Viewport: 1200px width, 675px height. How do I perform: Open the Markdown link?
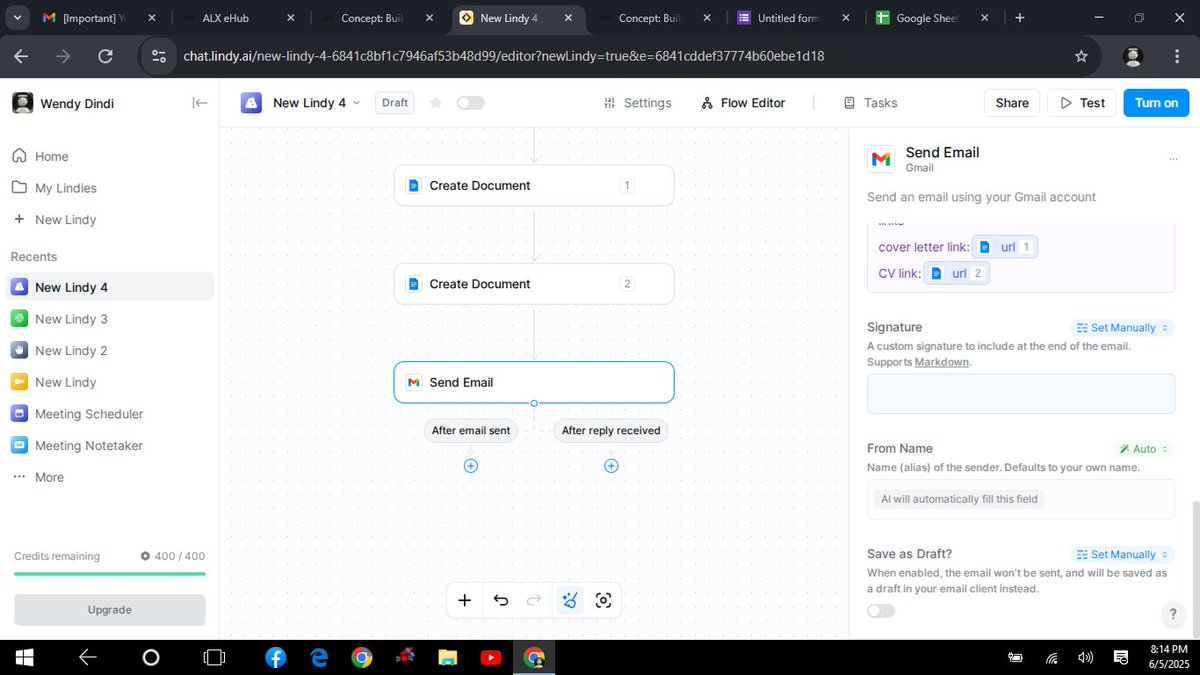click(942, 362)
